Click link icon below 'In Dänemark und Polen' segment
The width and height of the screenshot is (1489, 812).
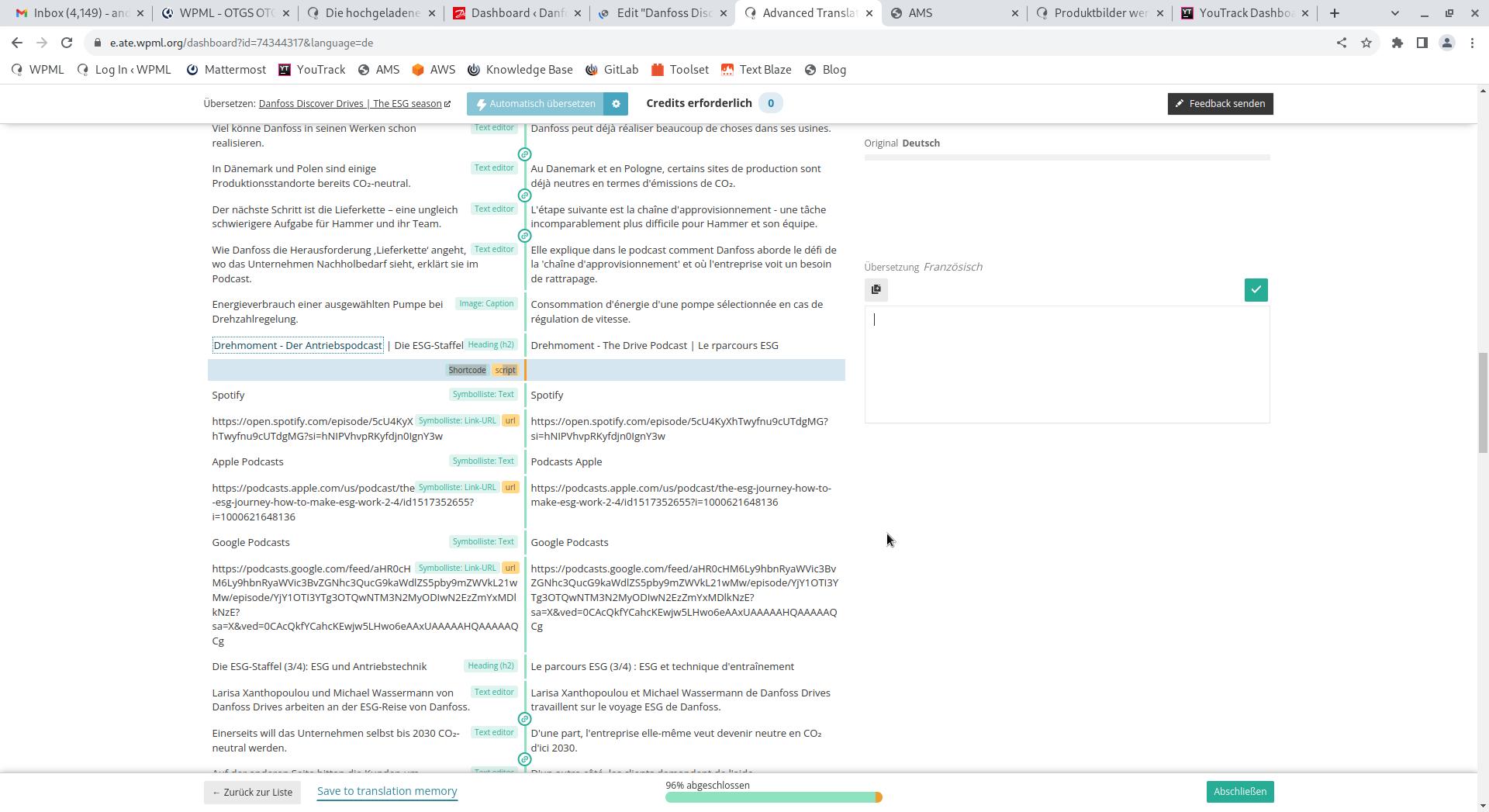pos(524,195)
